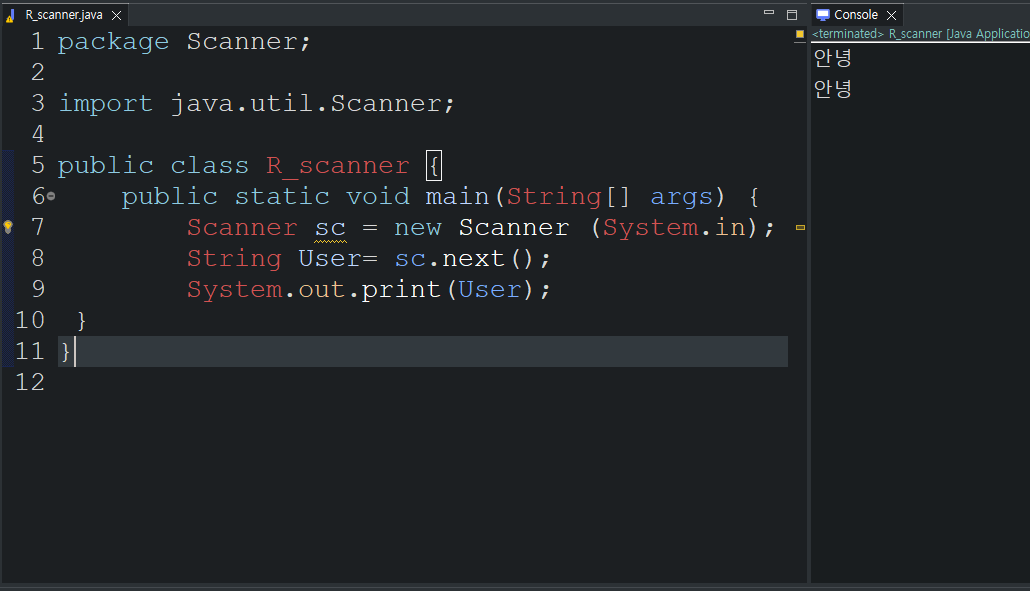Click 'static' keyword on line 6
Image resolution: width=1030 pixels, height=591 pixels.
point(282,196)
